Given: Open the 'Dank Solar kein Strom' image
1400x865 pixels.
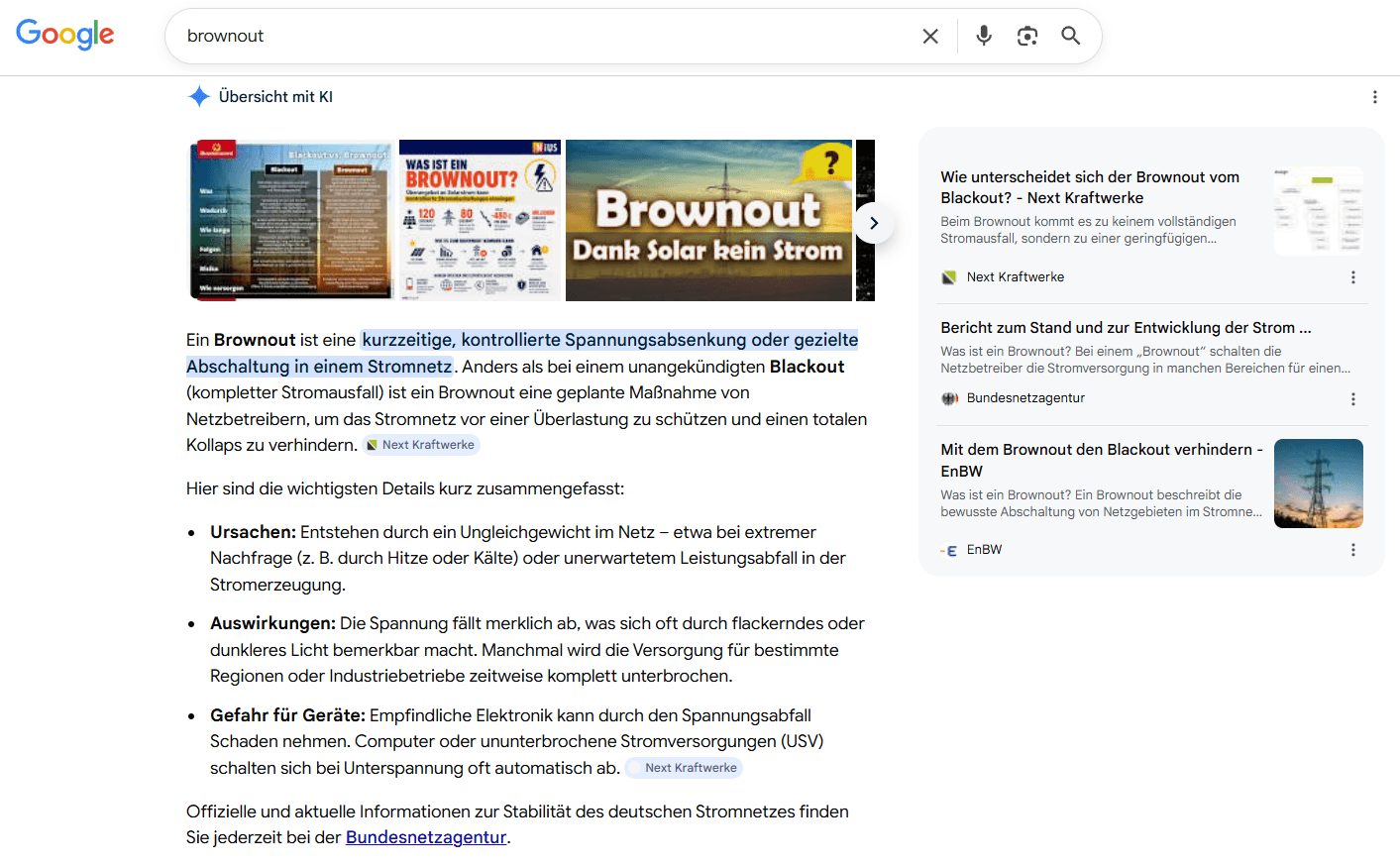Looking at the screenshot, I should [708, 220].
